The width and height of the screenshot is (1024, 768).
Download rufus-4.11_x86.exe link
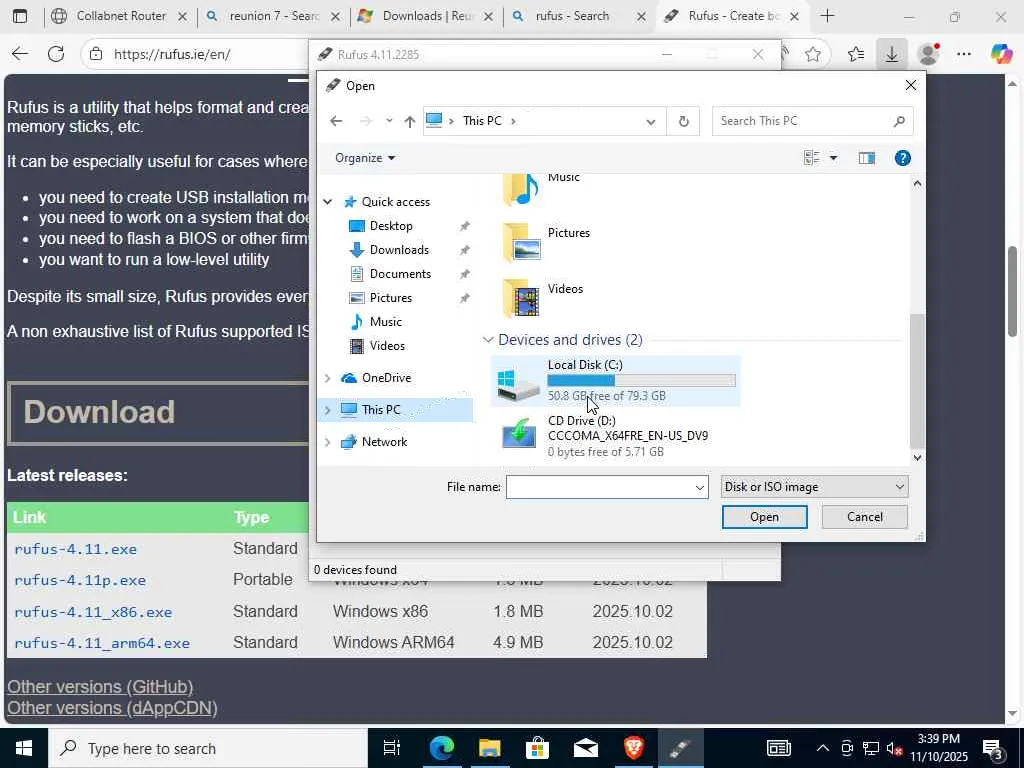(93, 613)
